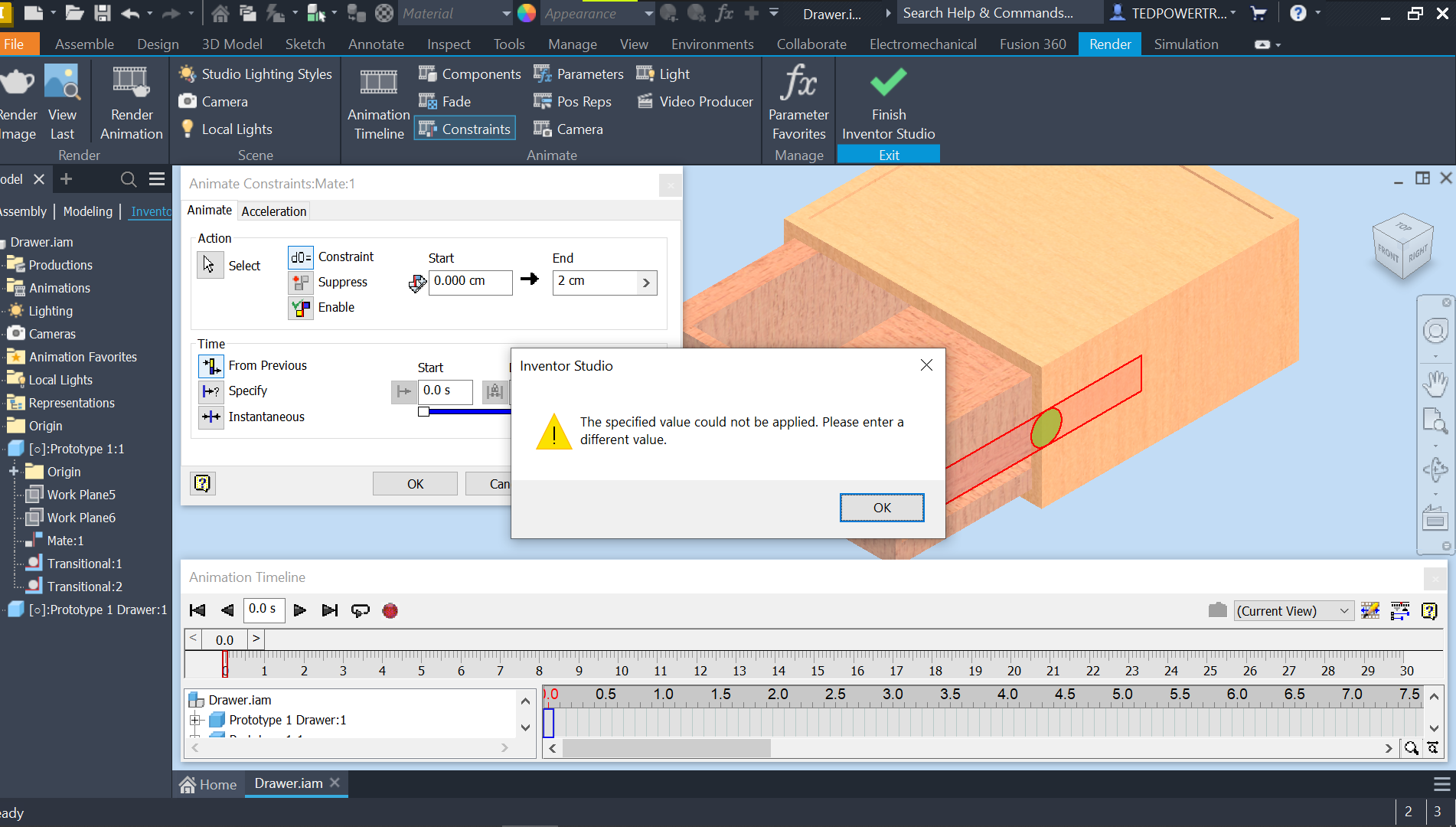Select Mate:1 in the model browser
Viewport: 1456px width, 827px height.
pos(64,540)
